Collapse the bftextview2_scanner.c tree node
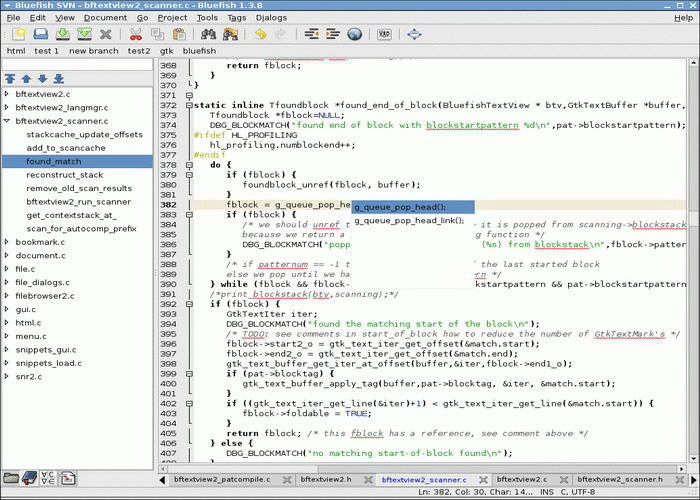Image resolution: width=700 pixels, height=500 pixels. click(8, 121)
